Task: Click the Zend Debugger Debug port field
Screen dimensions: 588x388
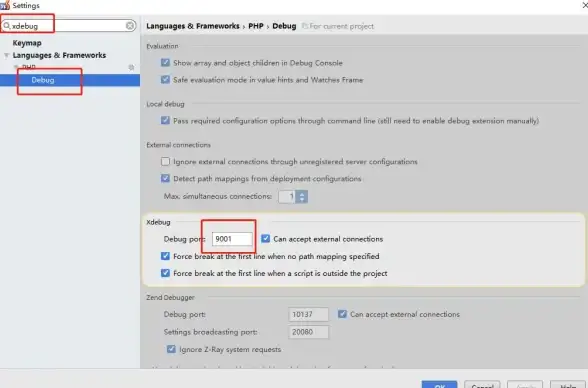Action: pos(308,314)
